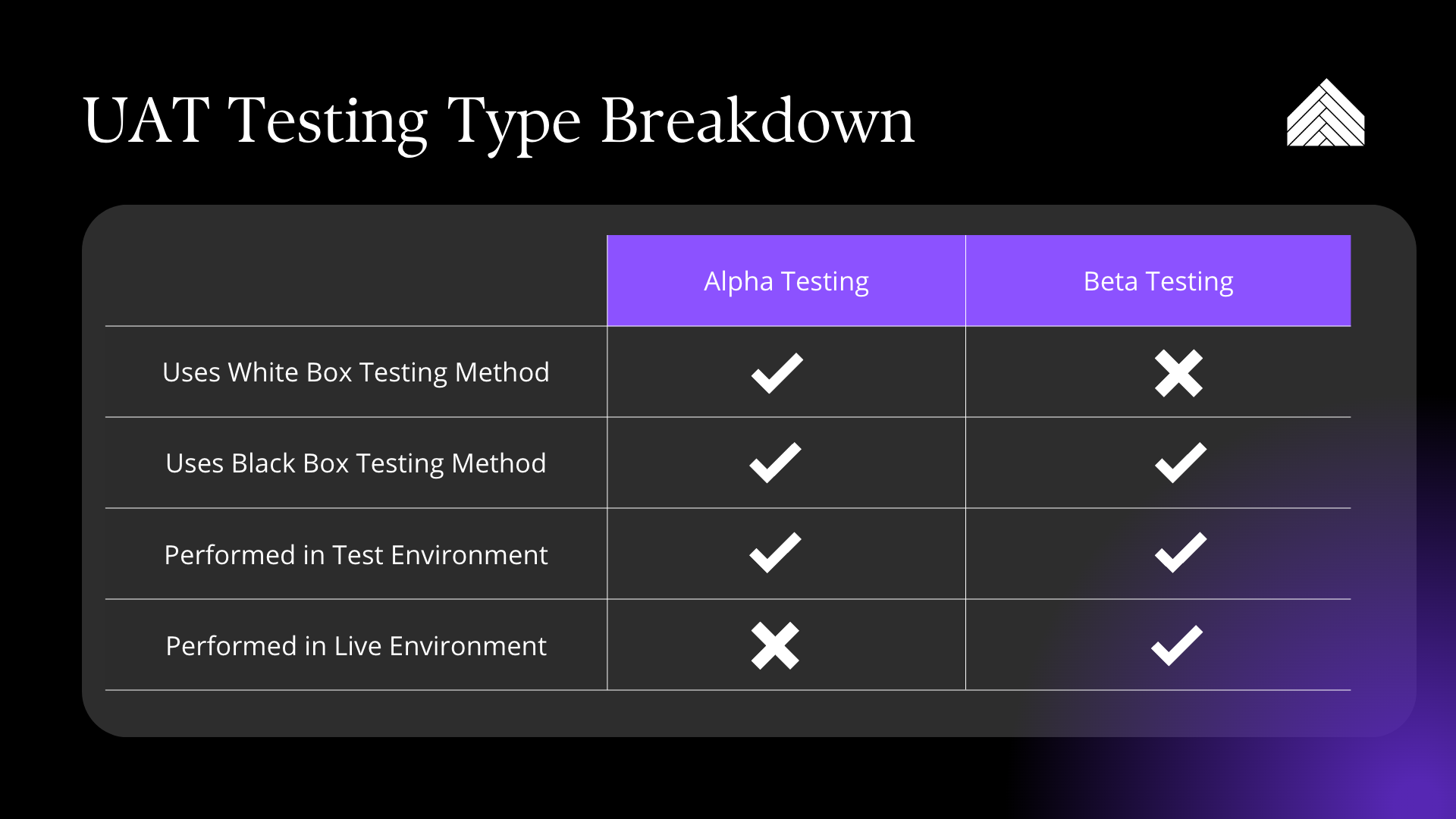Click the Alpha Testing Test Environment checkmark
The height and width of the screenshot is (819, 1456).
[x=775, y=553]
